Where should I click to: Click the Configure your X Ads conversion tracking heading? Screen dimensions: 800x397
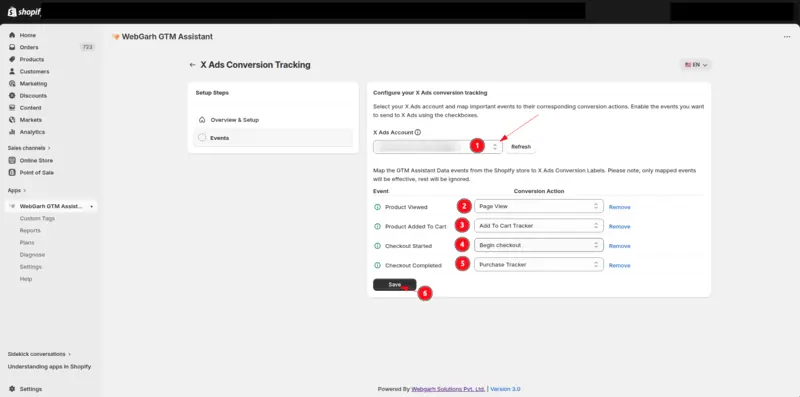pos(430,93)
